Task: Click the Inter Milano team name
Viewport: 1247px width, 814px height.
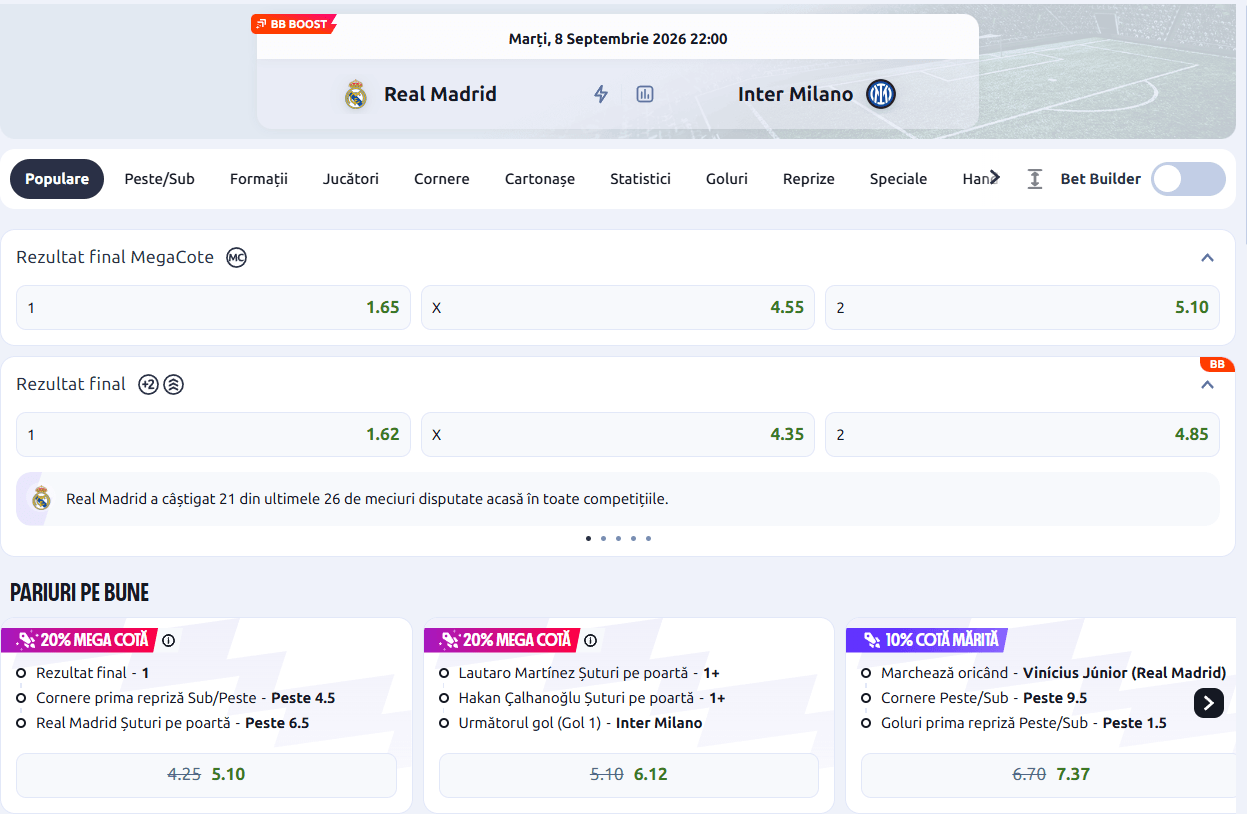Action: pos(795,94)
